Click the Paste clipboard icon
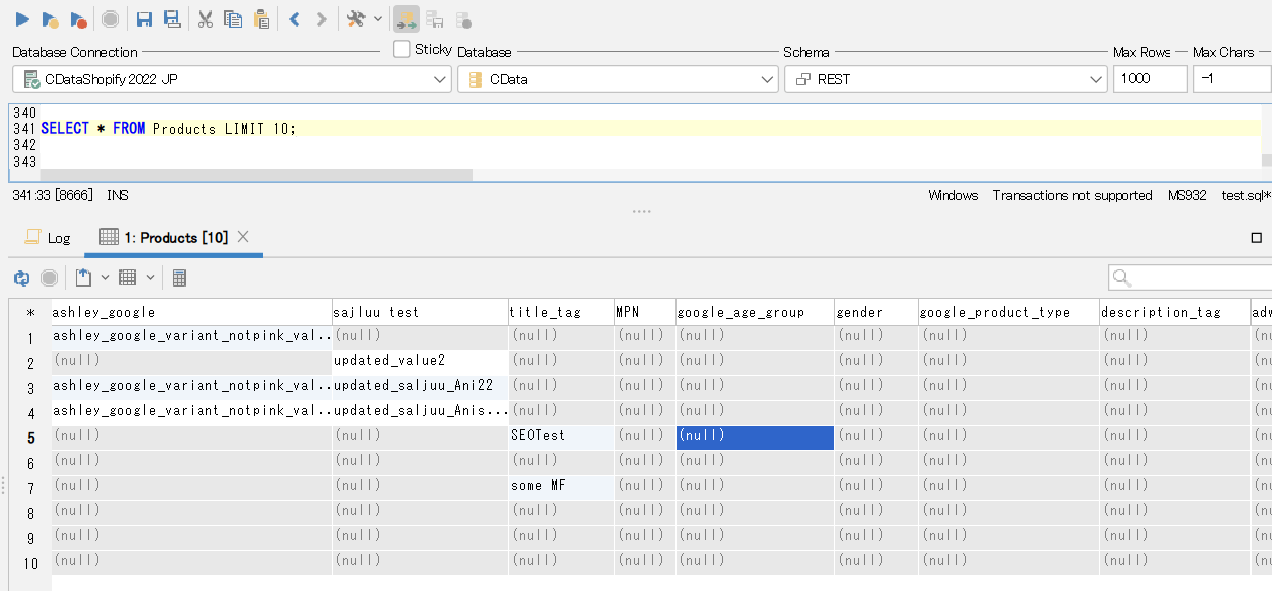Viewport: 1272px width, 591px height. click(x=261, y=19)
